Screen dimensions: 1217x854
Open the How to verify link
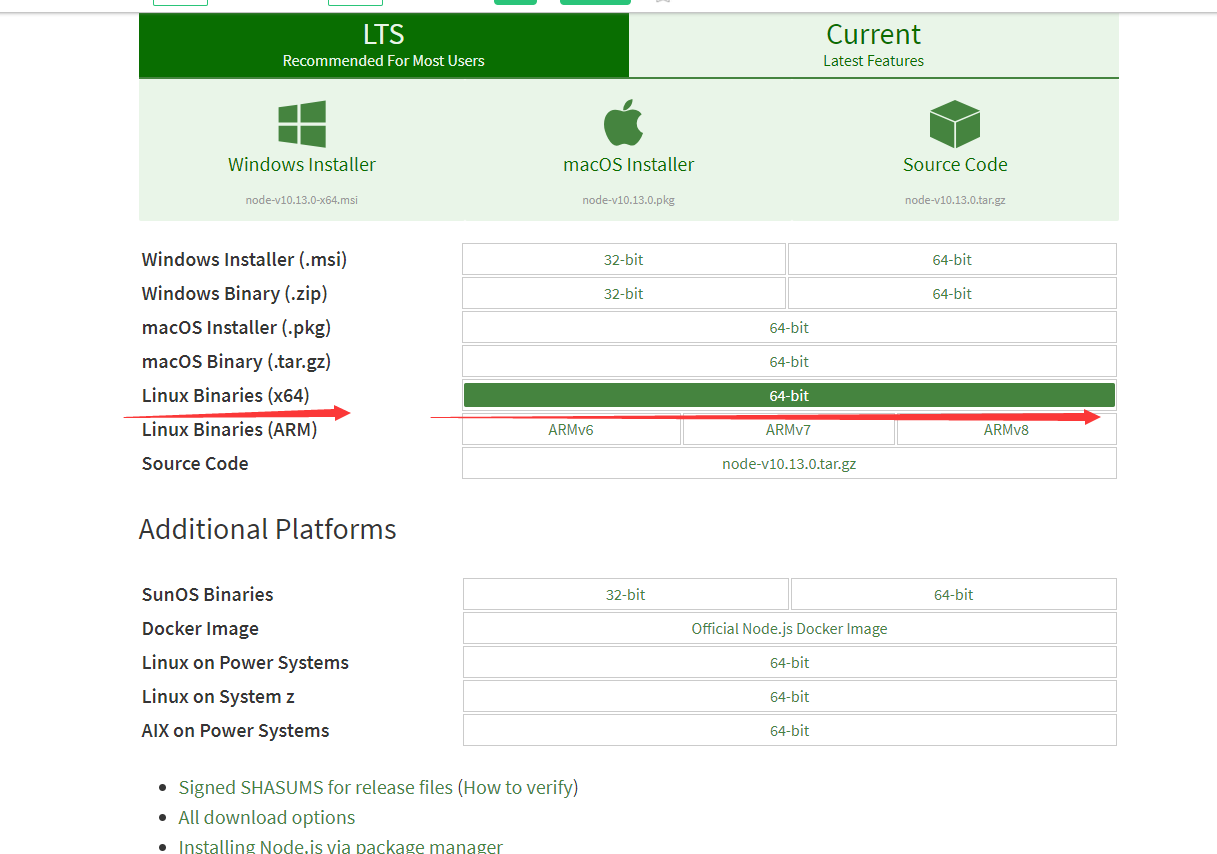click(518, 787)
